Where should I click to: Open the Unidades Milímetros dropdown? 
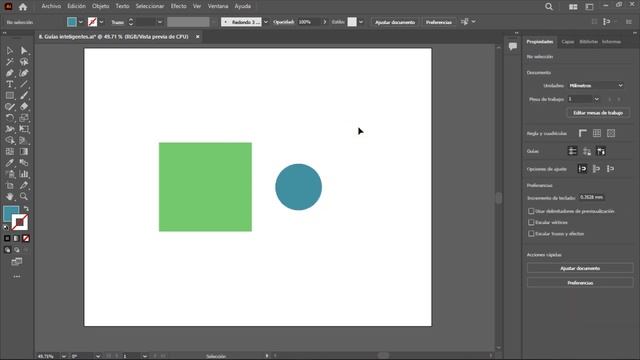(596, 85)
